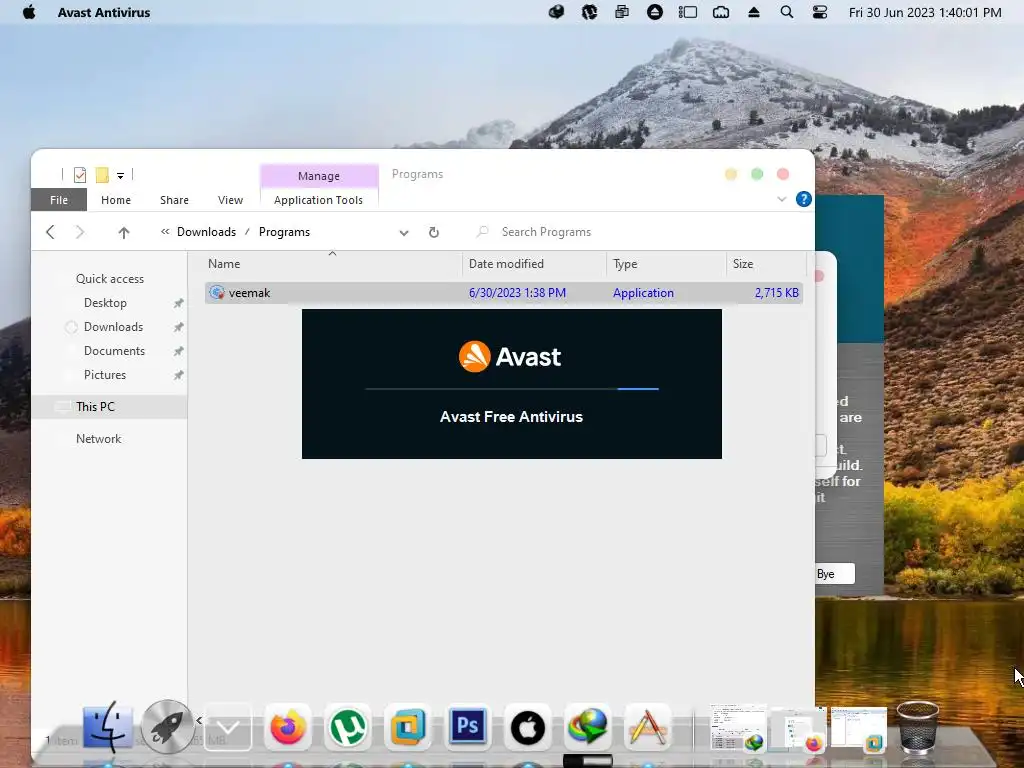Open minimized window thumbnail with Firefox badge
1024x768 pixels.
pyautogui.click(x=798, y=729)
